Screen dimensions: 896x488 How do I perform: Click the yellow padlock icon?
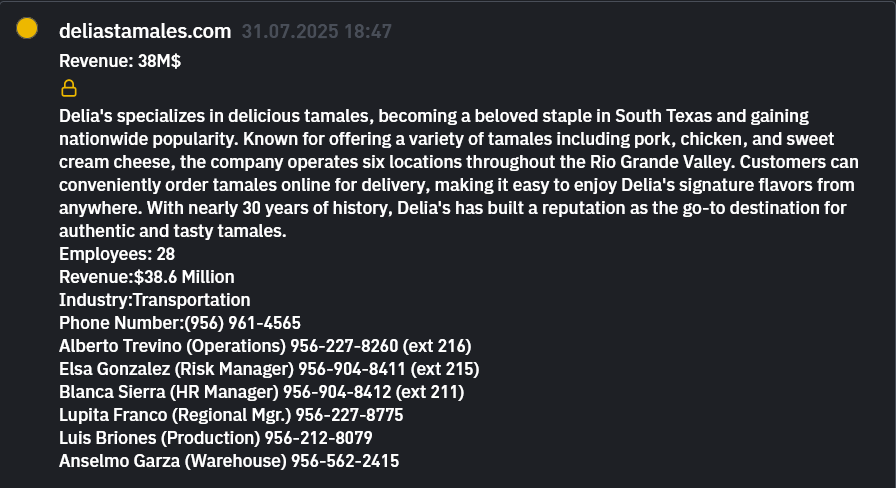pos(69,88)
